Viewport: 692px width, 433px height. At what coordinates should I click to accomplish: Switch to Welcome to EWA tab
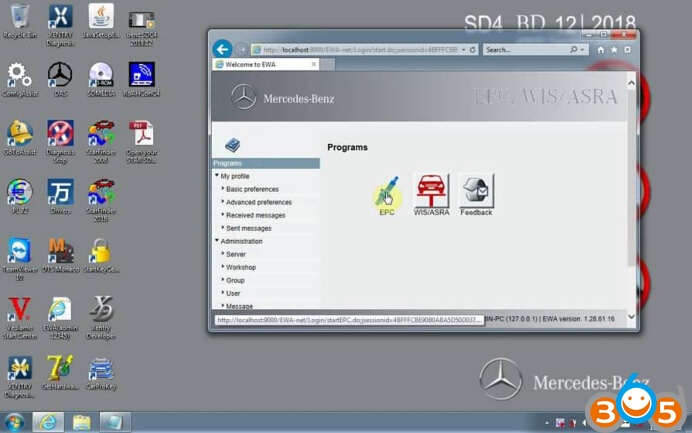click(266, 64)
